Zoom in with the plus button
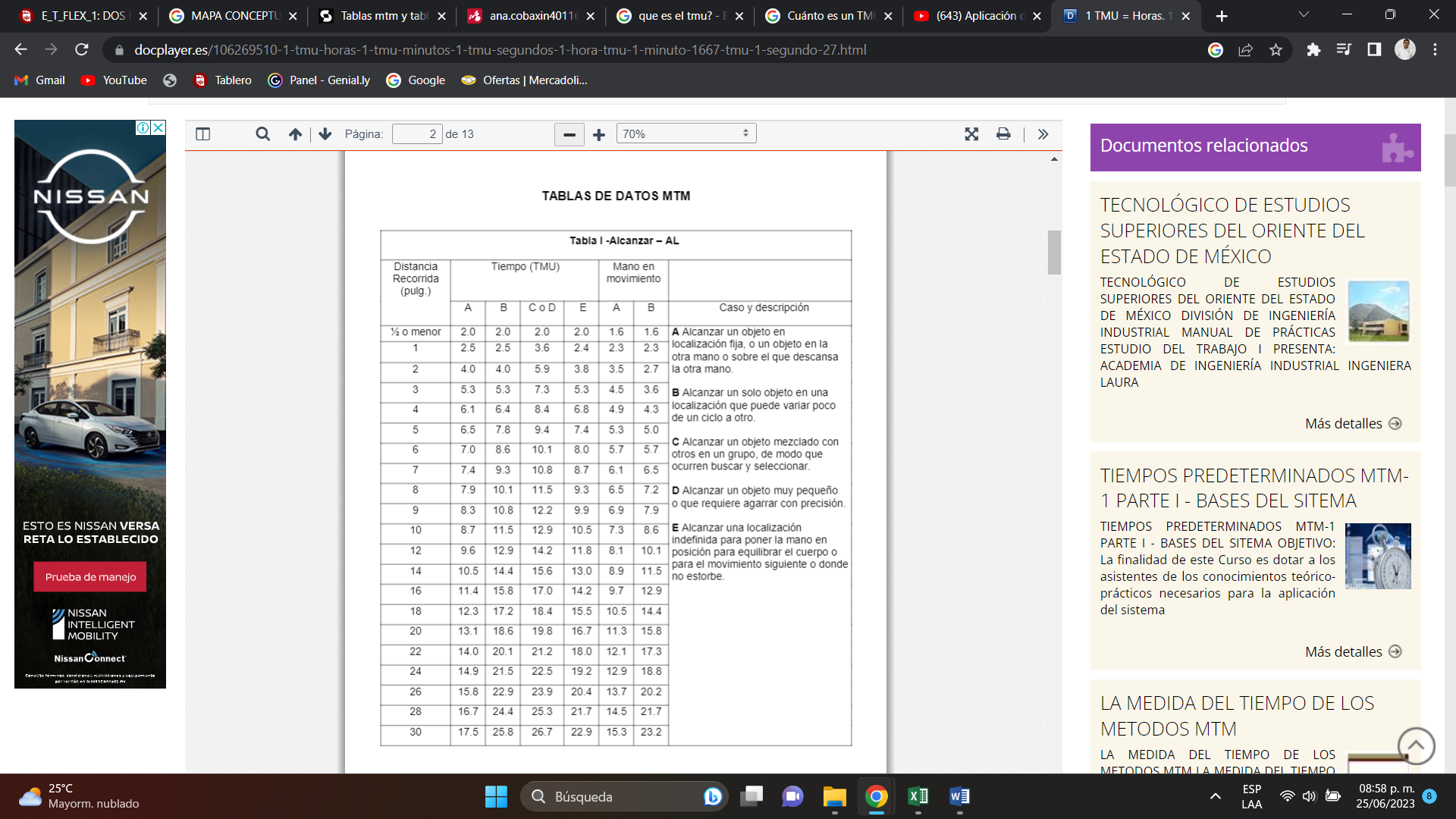 pos(599,135)
